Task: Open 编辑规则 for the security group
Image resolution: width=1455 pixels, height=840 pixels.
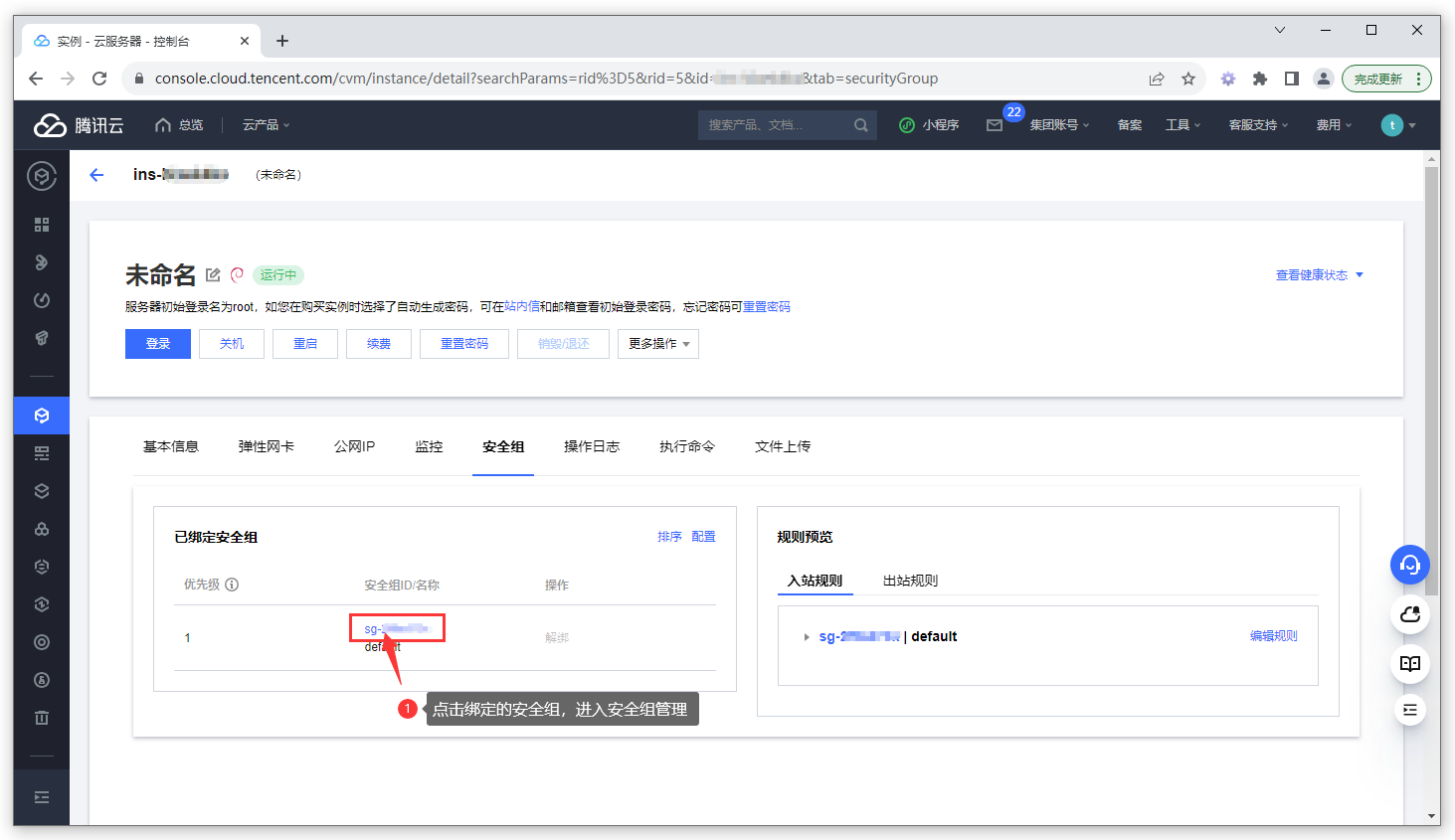Action: [x=1273, y=635]
